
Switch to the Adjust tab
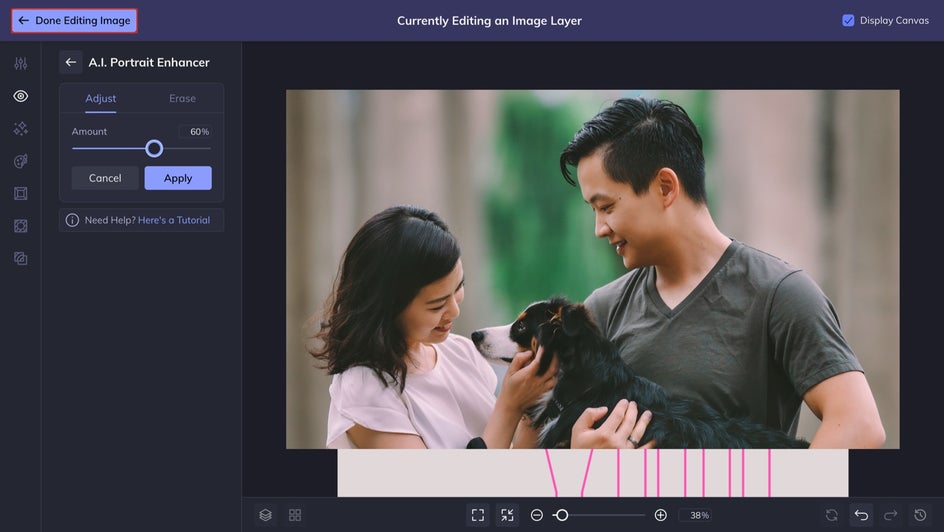[101, 98]
